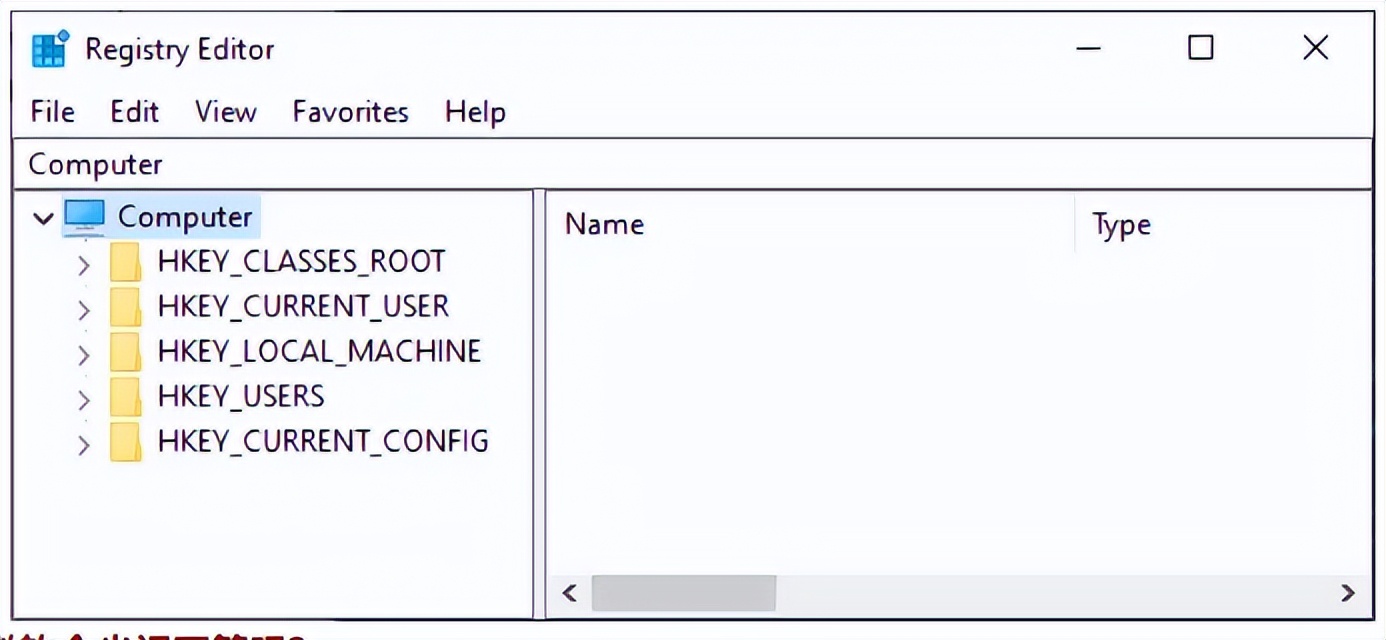Click the HKEY_CURRENT_USER folder icon

click(x=125, y=307)
